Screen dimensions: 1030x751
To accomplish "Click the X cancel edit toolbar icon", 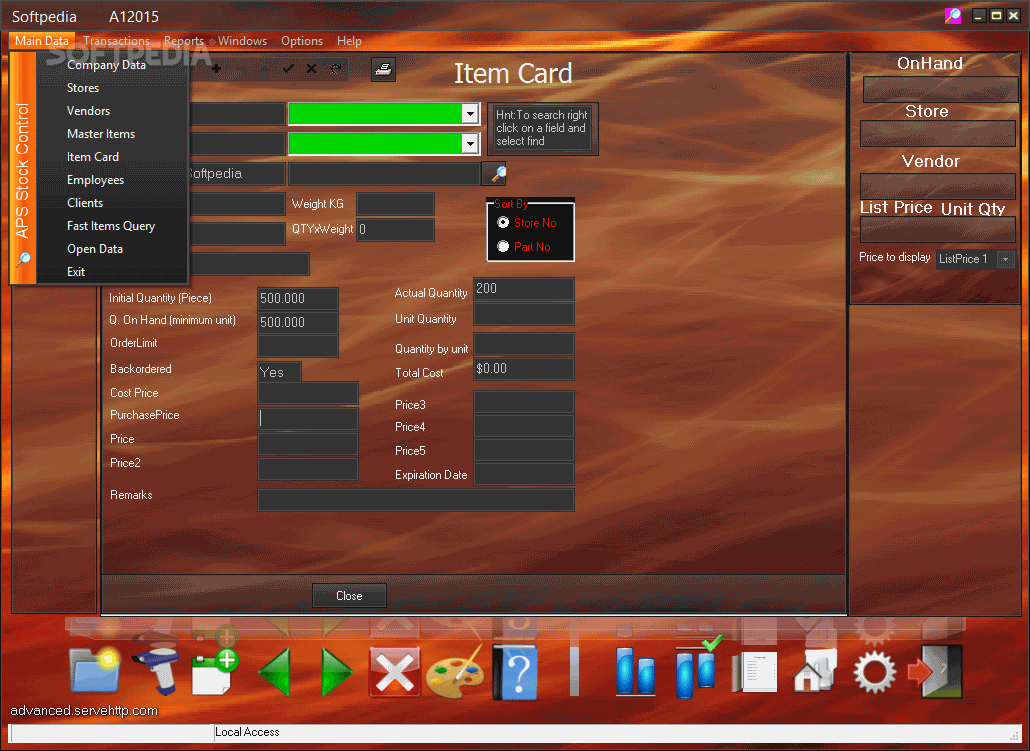I will pyautogui.click(x=311, y=68).
